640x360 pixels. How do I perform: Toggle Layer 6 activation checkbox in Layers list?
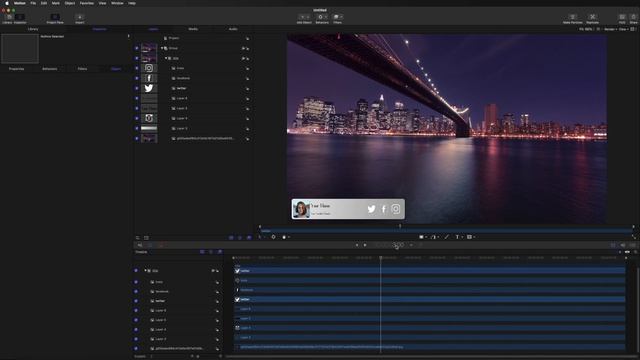137,98
